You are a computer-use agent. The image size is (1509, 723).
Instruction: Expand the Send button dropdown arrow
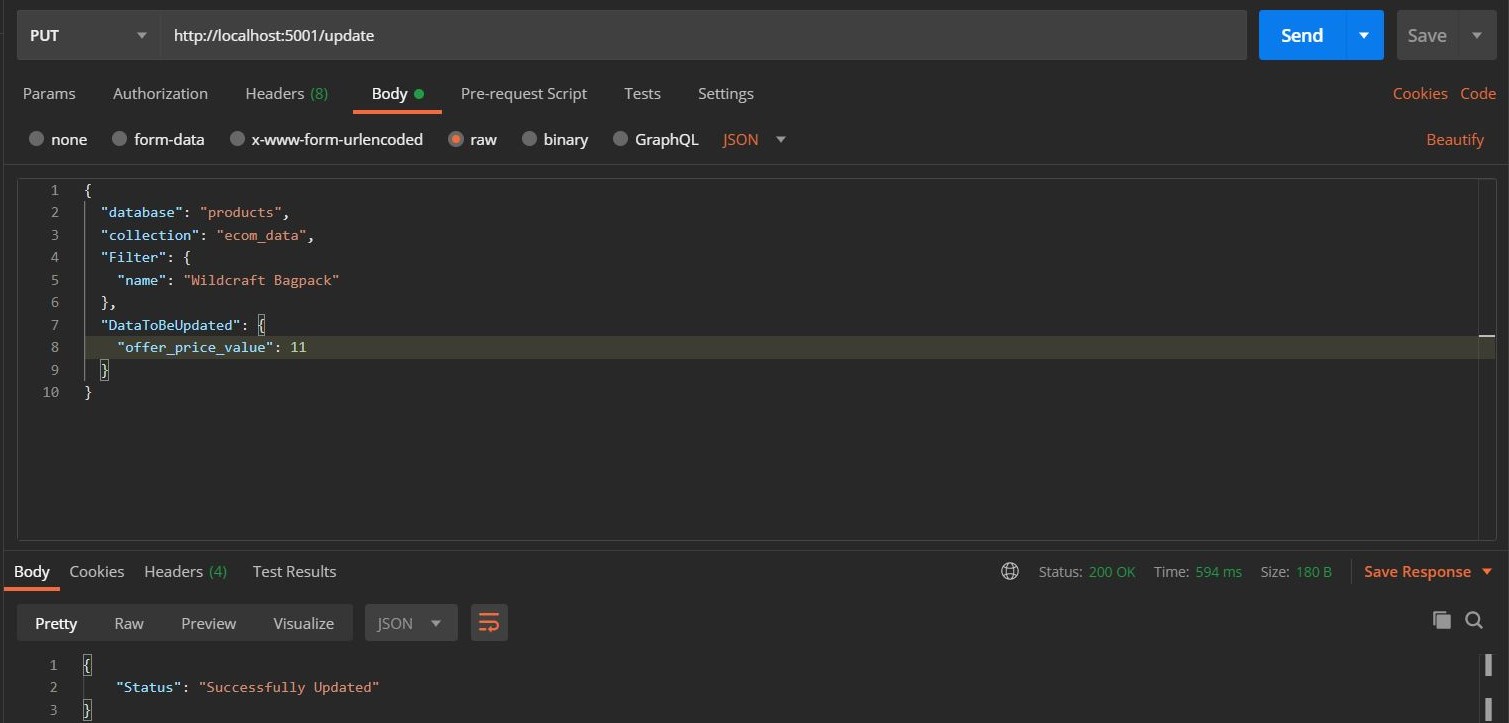[1364, 35]
